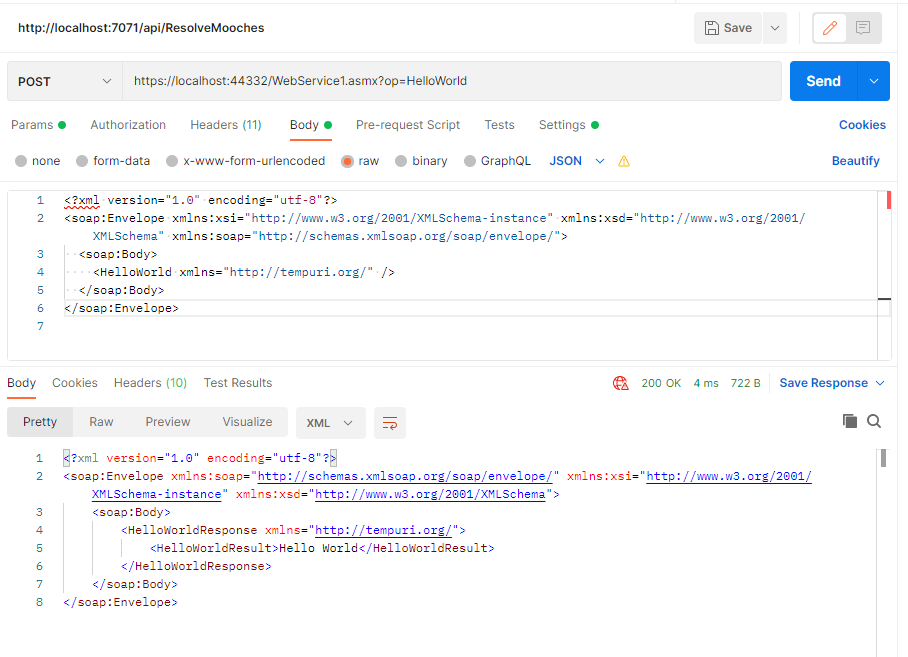The width and height of the screenshot is (908, 657).
Task: Open the Send button dropdown arrow
Action: (874, 81)
